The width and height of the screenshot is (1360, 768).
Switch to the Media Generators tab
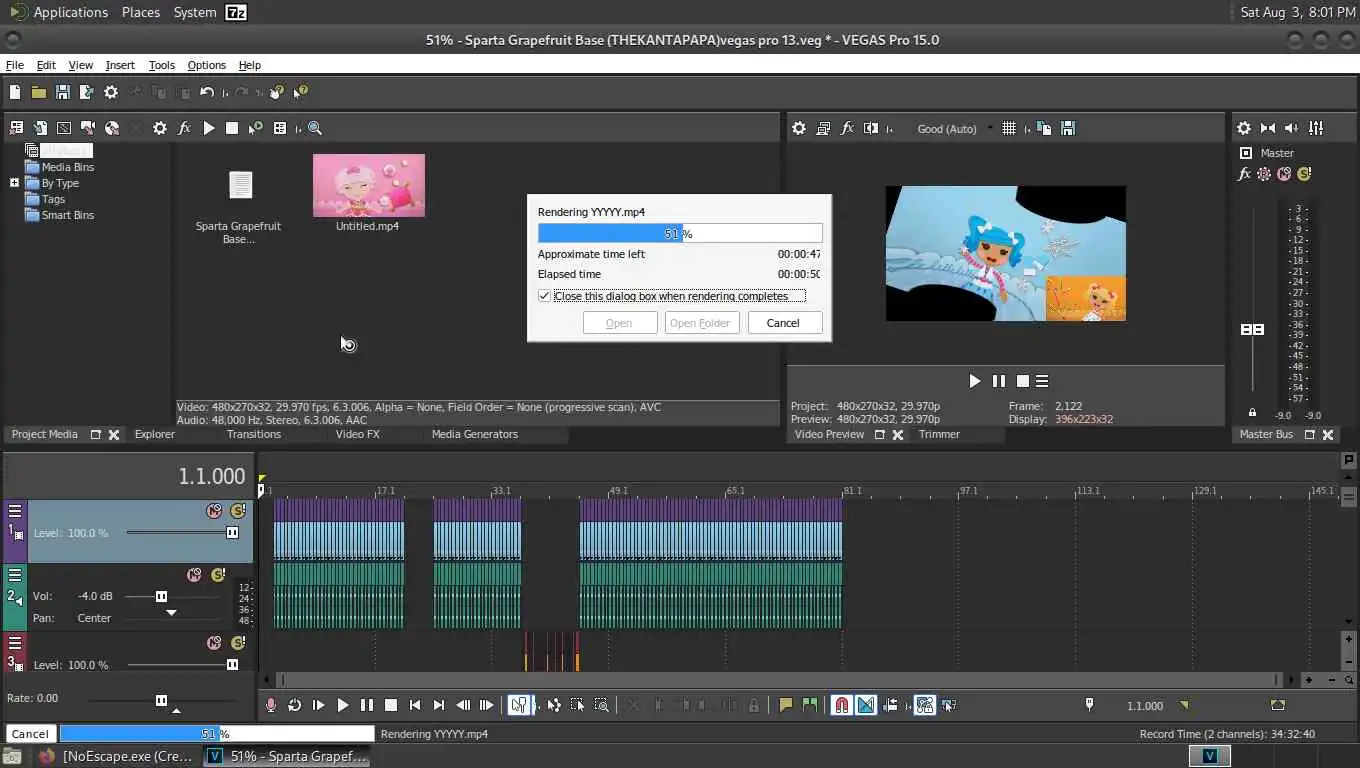tap(475, 434)
